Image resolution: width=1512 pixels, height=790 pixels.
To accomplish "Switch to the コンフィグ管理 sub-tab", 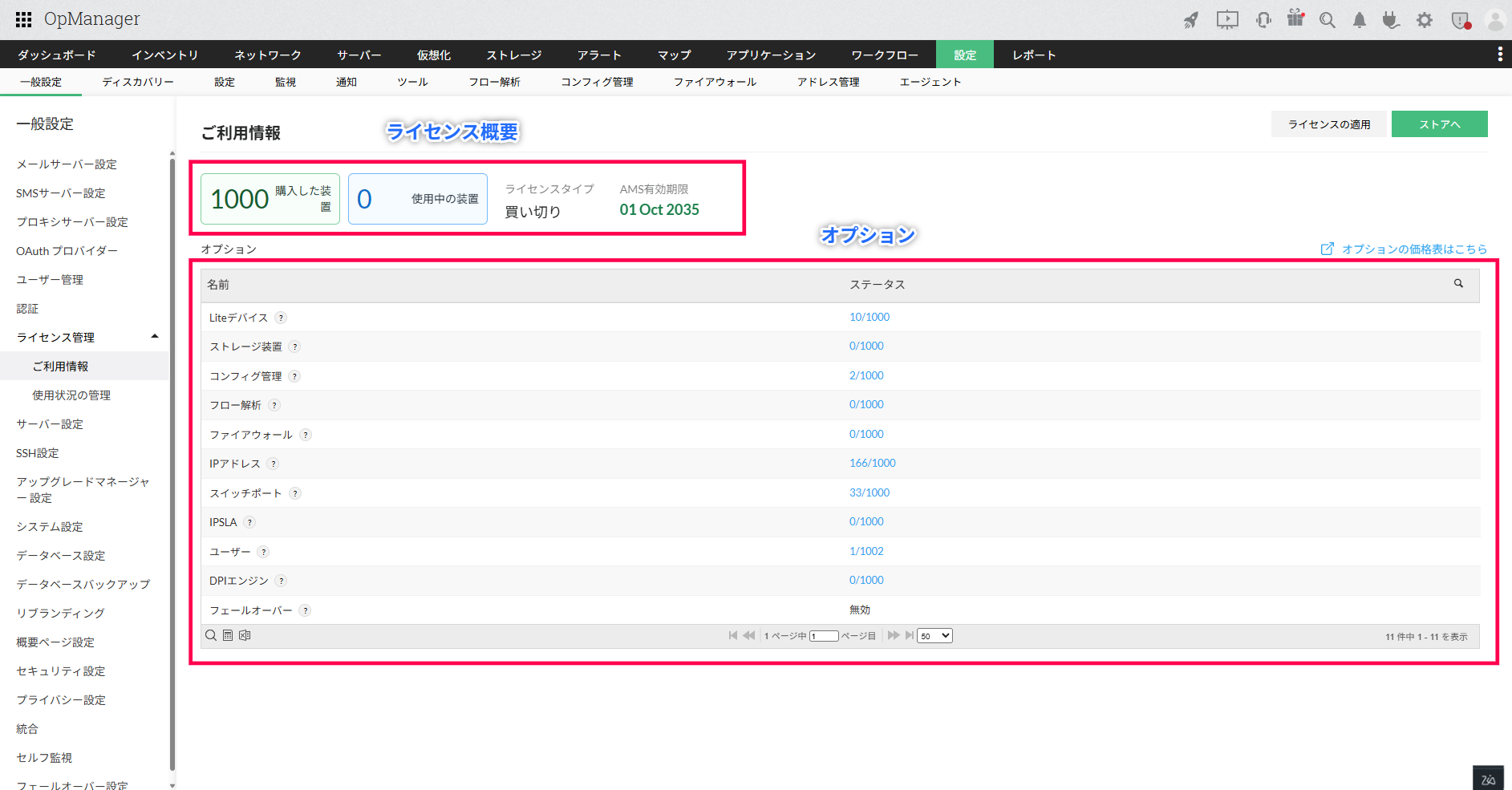I will pyautogui.click(x=598, y=82).
